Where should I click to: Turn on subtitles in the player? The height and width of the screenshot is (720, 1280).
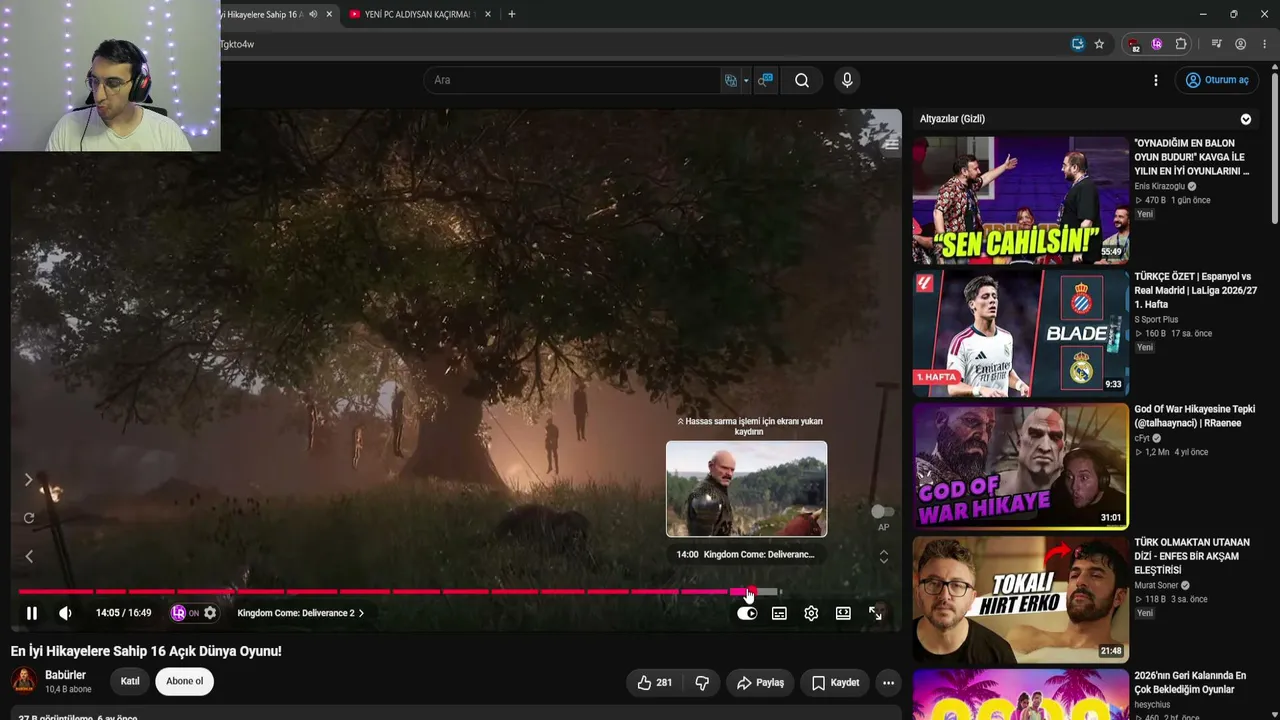click(779, 613)
